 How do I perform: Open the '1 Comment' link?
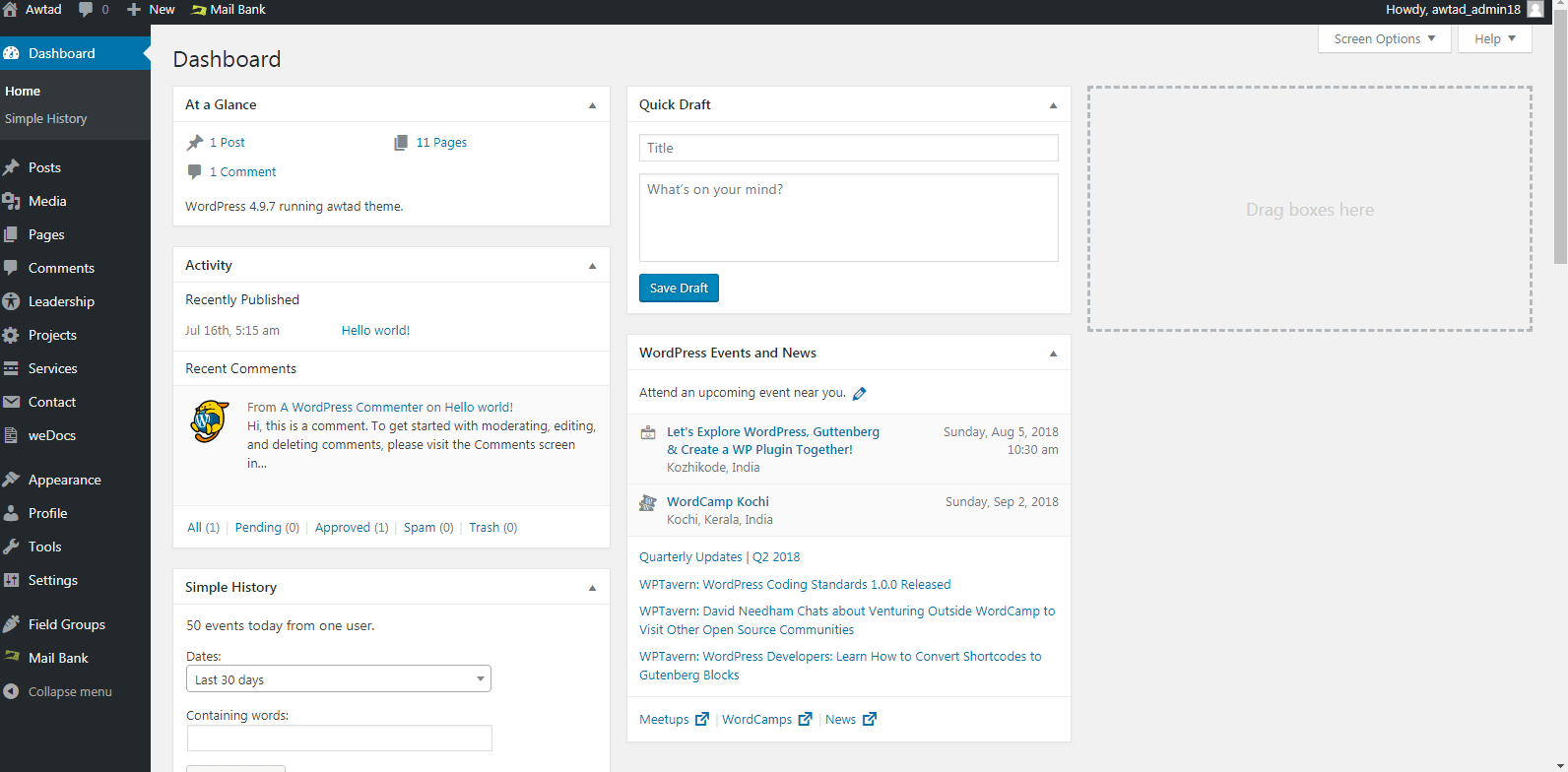pos(243,172)
